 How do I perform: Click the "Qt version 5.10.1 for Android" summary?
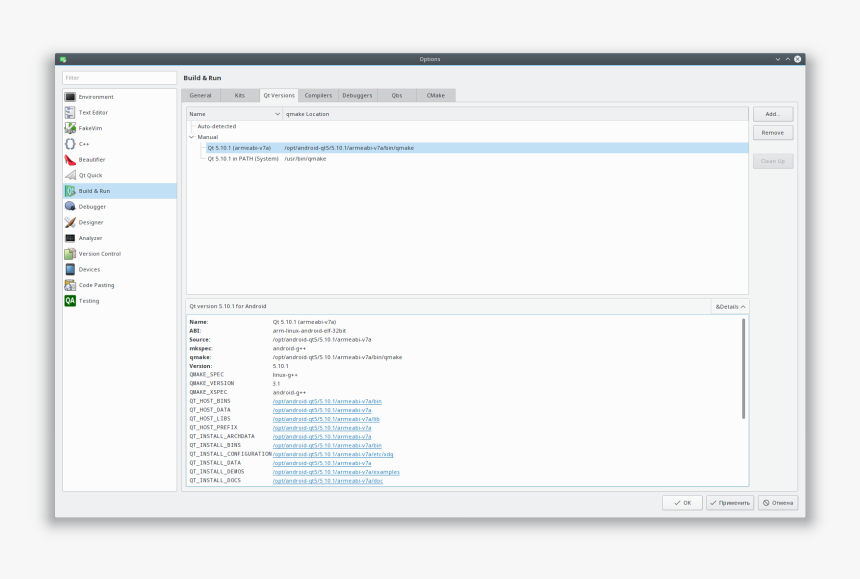pos(228,306)
